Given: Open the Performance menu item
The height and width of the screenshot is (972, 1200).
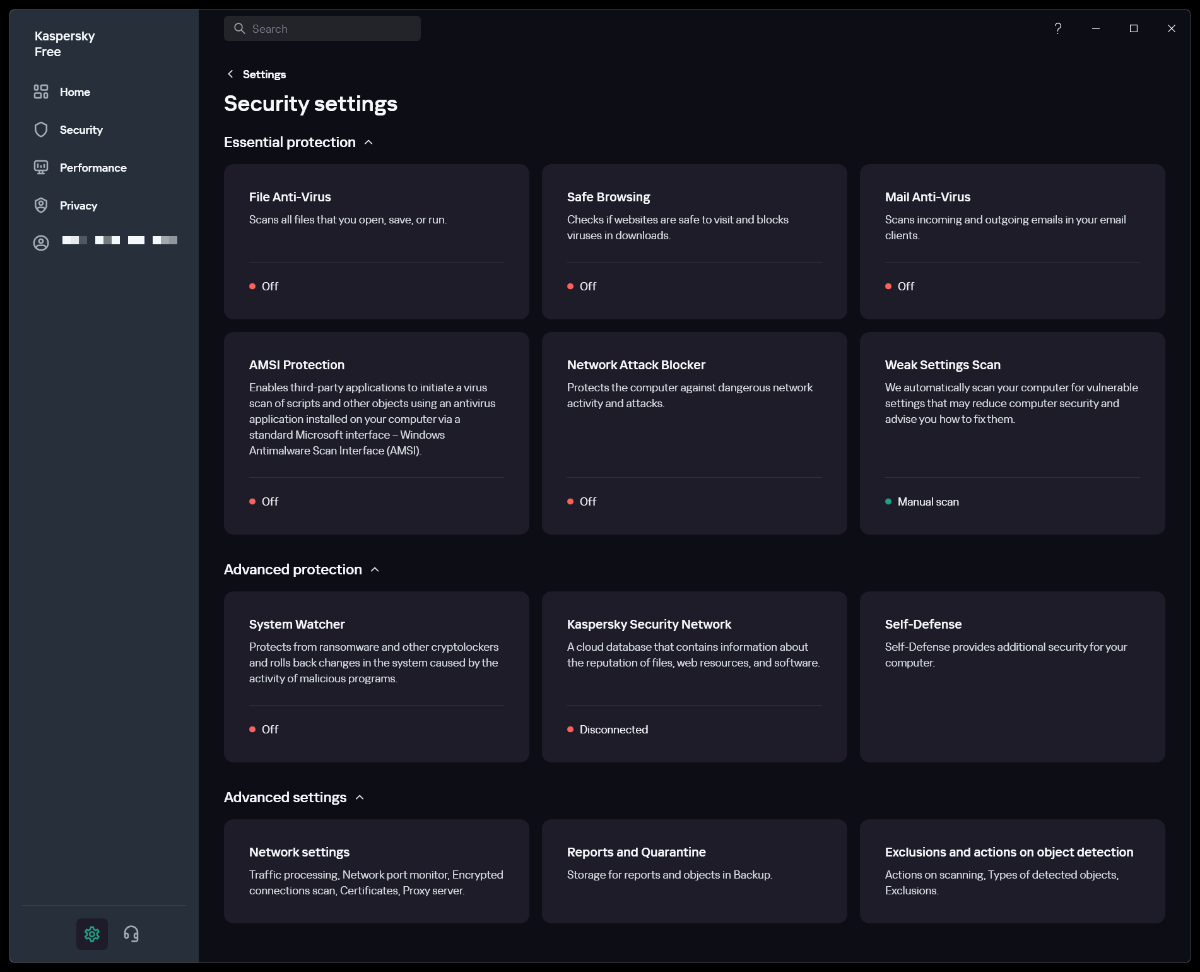Looking at the screenshot, I should click(93, 168).
